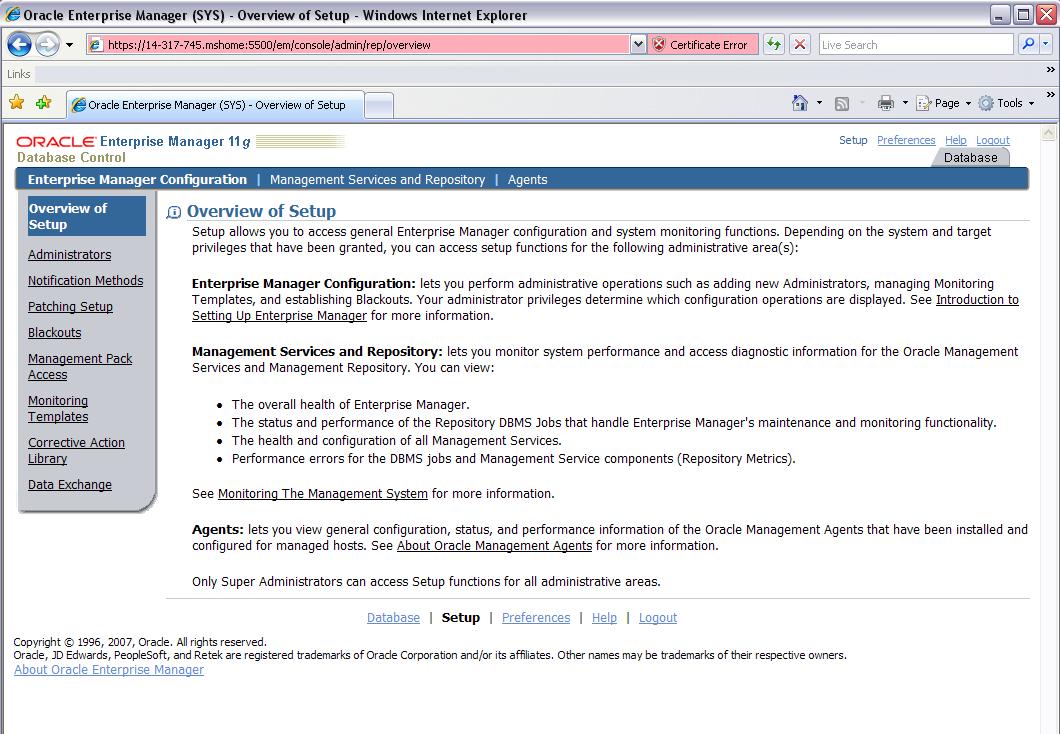The height and width of the screenshot is (734, 1060).
Task: Select the Enterprise Manager Configuration tab
Action: click(x=137, y=180)
